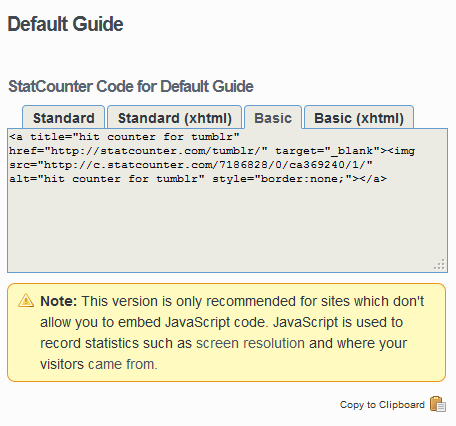Click the Copy to Clipboard link

point(382,405)
